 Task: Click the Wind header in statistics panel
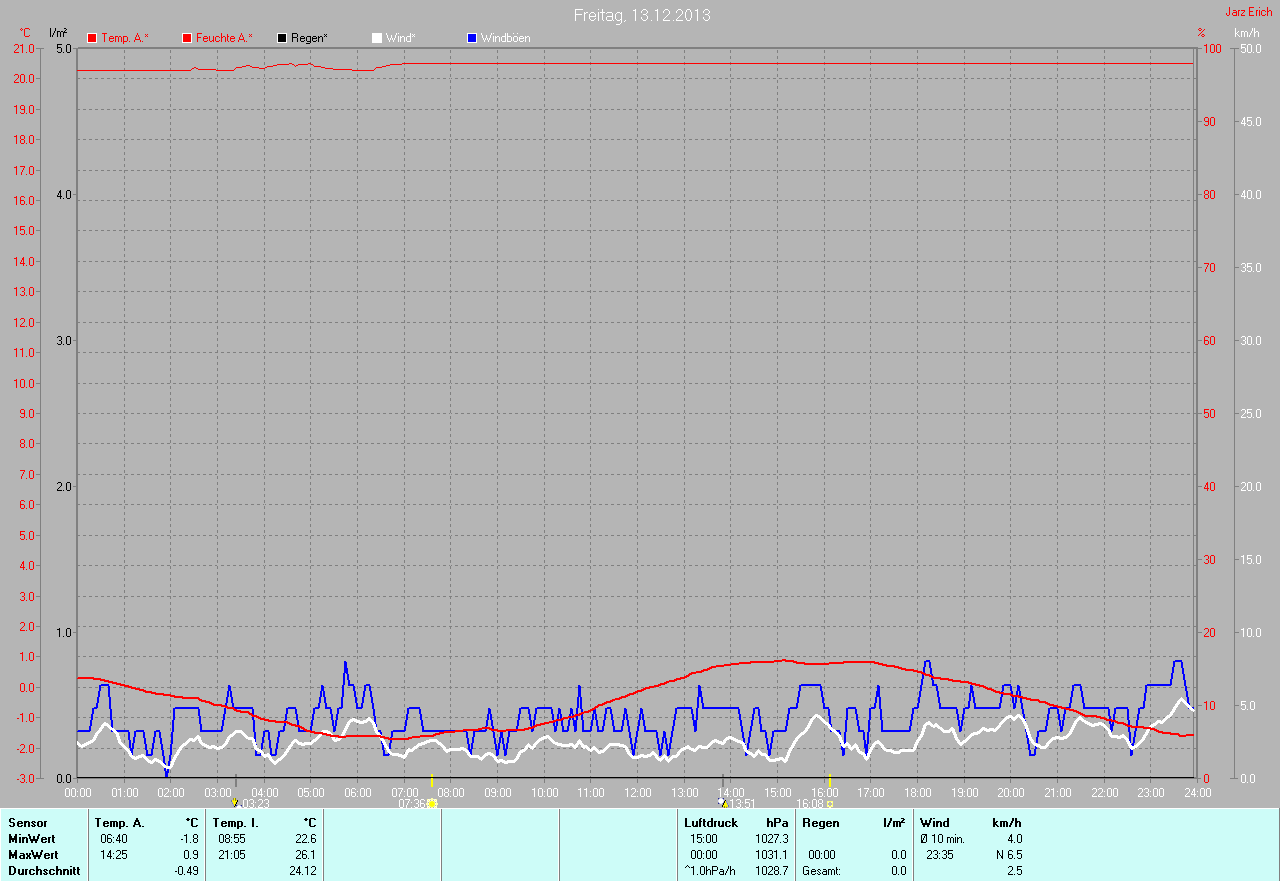[x=935, y=823]
